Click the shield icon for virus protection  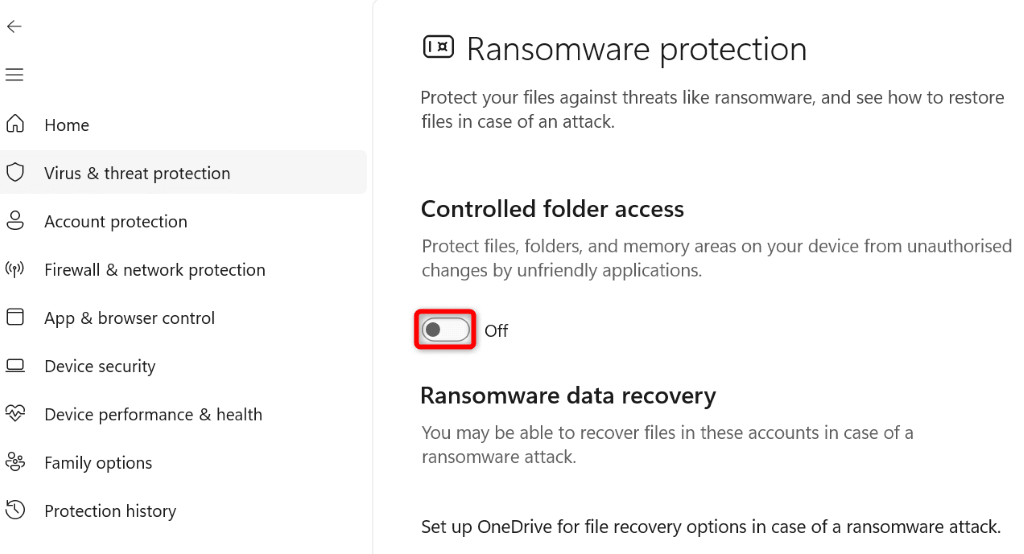[x=15, y=173]
